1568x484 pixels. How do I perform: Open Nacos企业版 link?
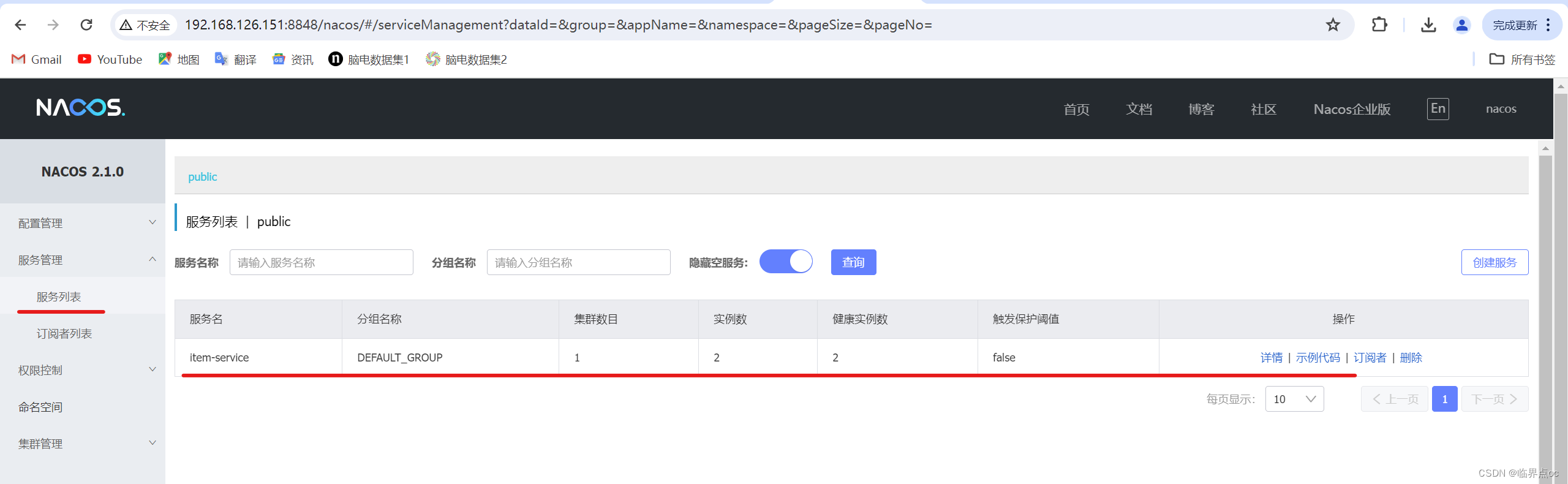[1352, 109]
